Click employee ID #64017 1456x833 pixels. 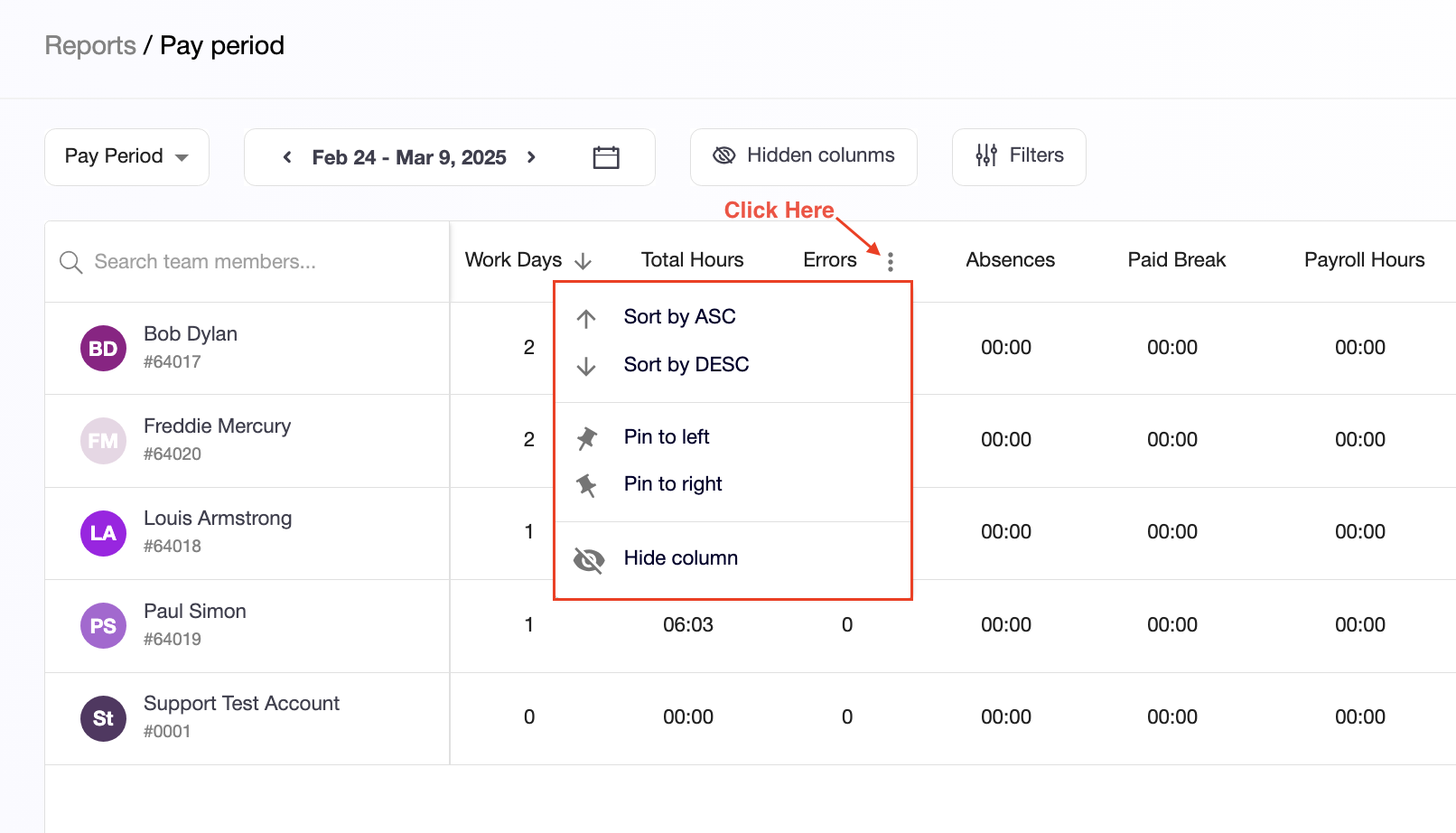pos(173,362)
